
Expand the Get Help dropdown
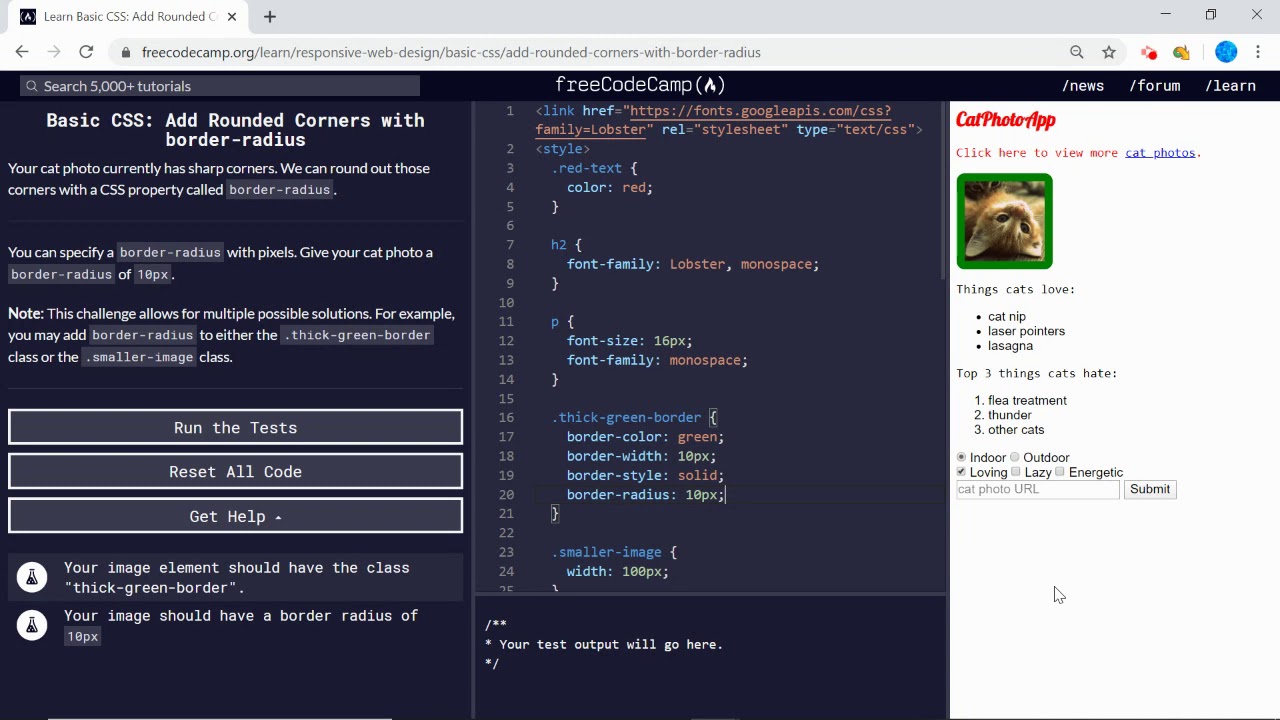point(235,516)
